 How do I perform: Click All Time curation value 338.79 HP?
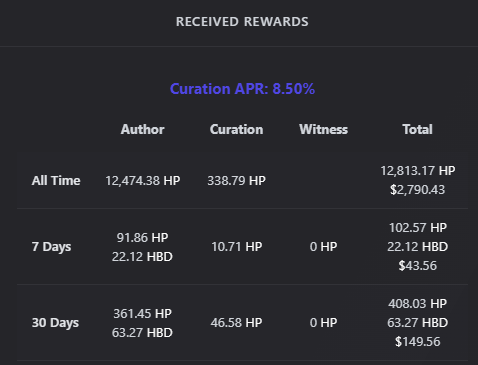pyautogui.click(x=237, y=181)
